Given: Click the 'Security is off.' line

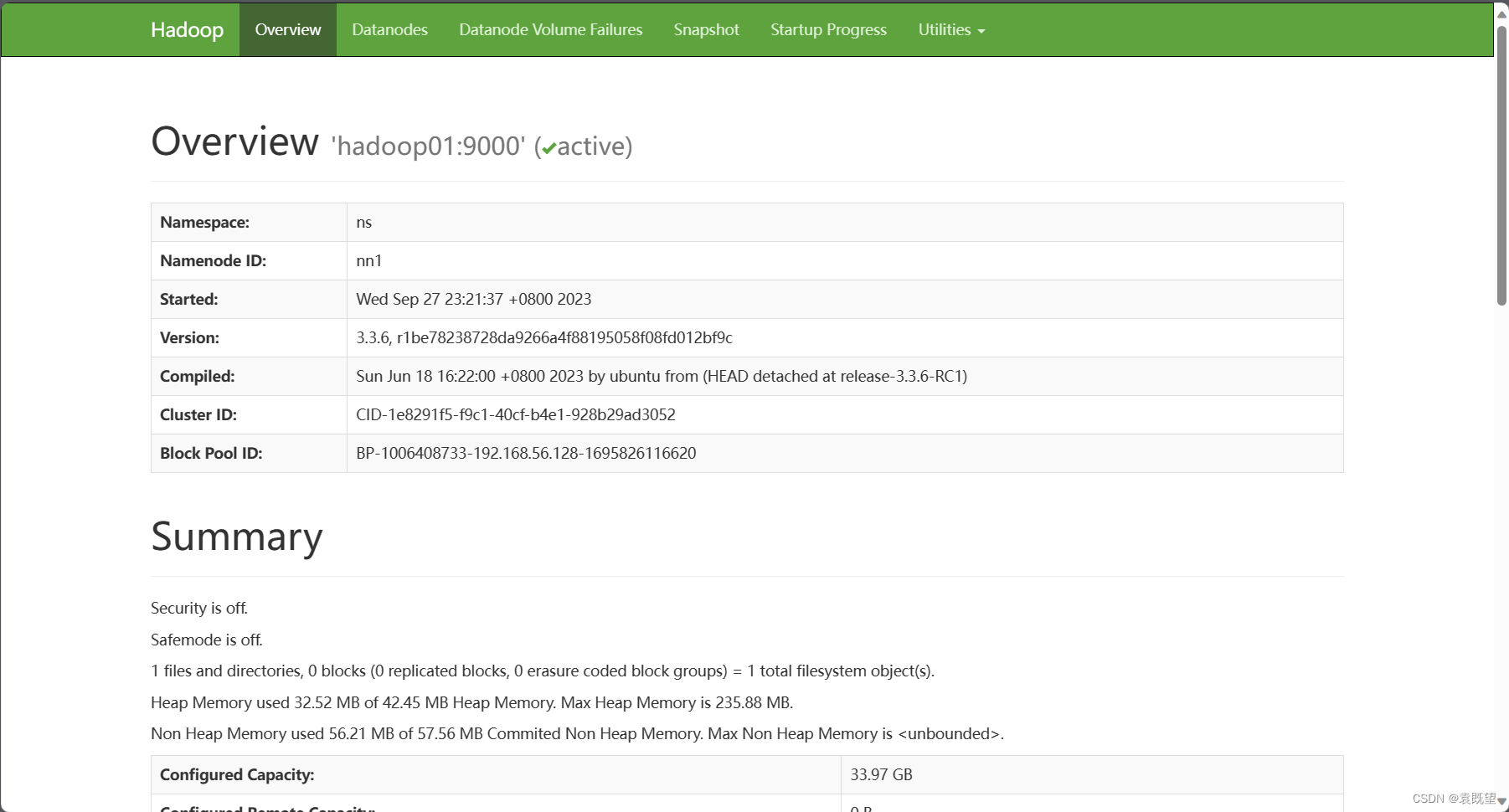Looking at the screenshot, I should tap(199, 609).
